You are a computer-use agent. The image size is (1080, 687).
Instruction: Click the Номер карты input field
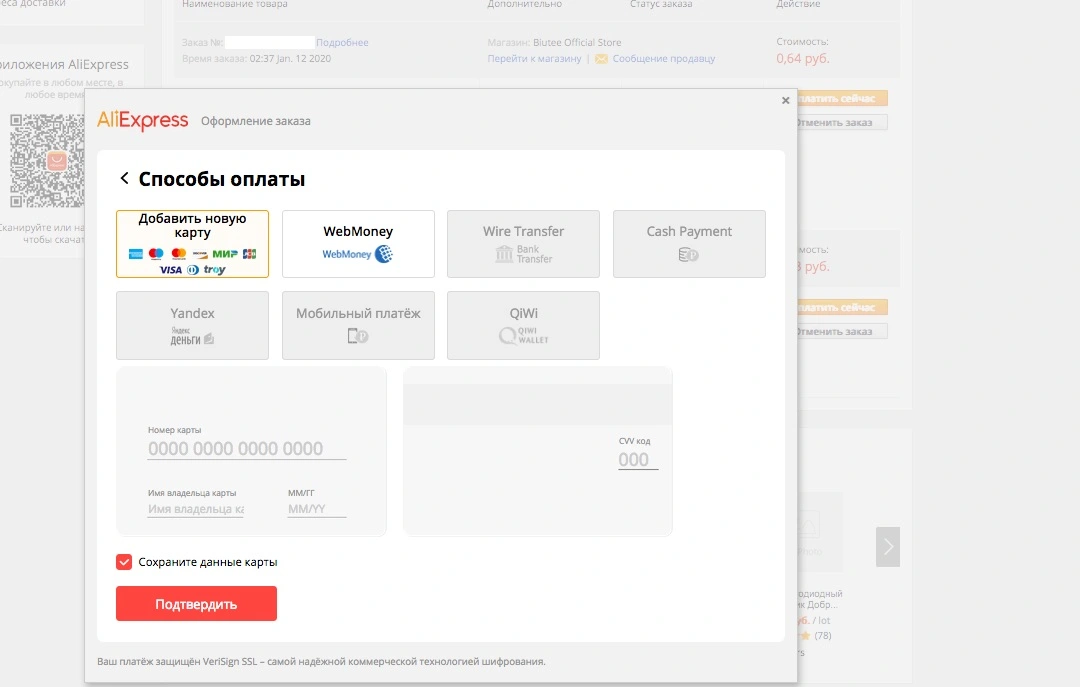click(x=247, y=449)
